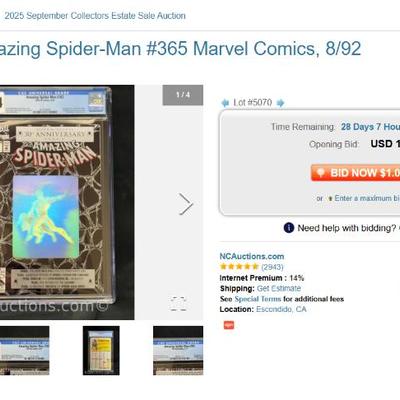
Task: Open Enter a maximum bid link
Action: click(x=367, y=198)
